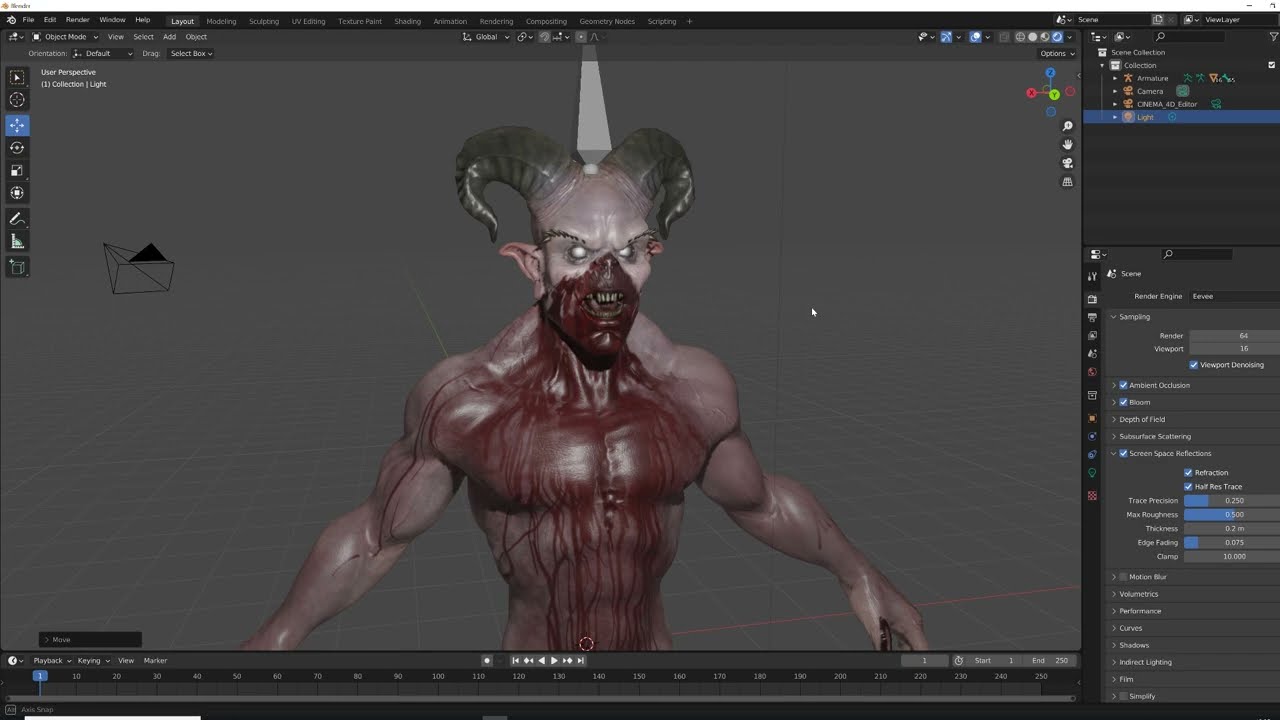The height and width of the screenshot is (720, 1280).
Task: Open the View Layer properties tab
Action: pos(1092,335)
